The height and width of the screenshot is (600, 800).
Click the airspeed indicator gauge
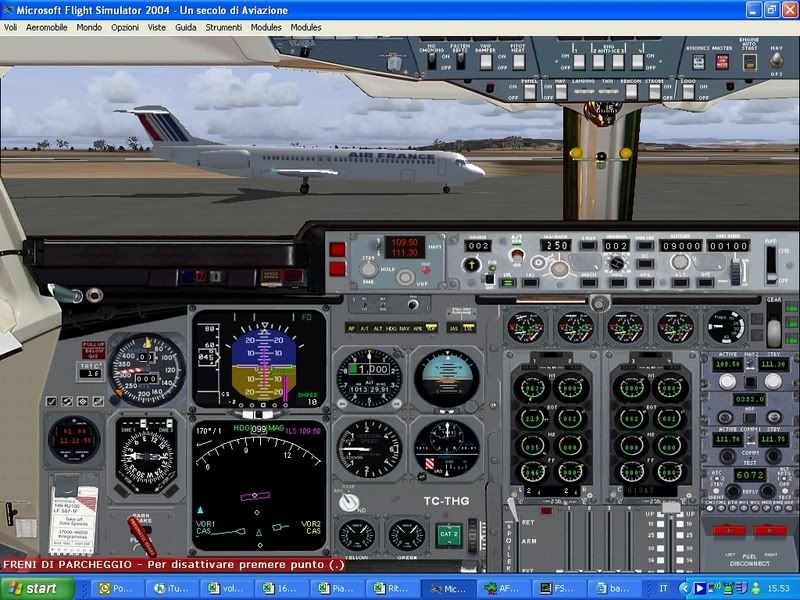pyautogui.click(x=147, y=370)
